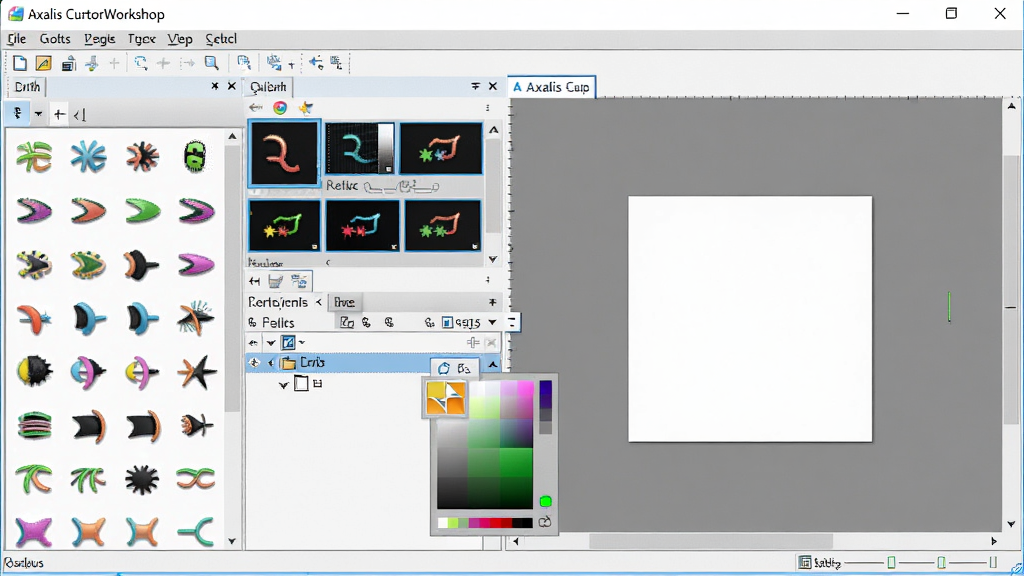This screenshot has height=576, width=1024.
Task: Open the black dropdown arrow after numeric field
Action: click(x=492, y=322)
